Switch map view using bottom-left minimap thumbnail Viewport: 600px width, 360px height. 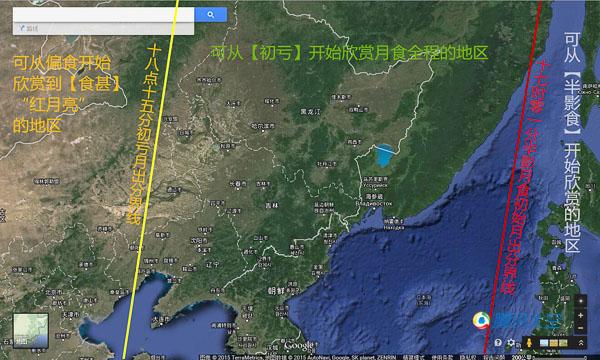(x=31, y=331)
